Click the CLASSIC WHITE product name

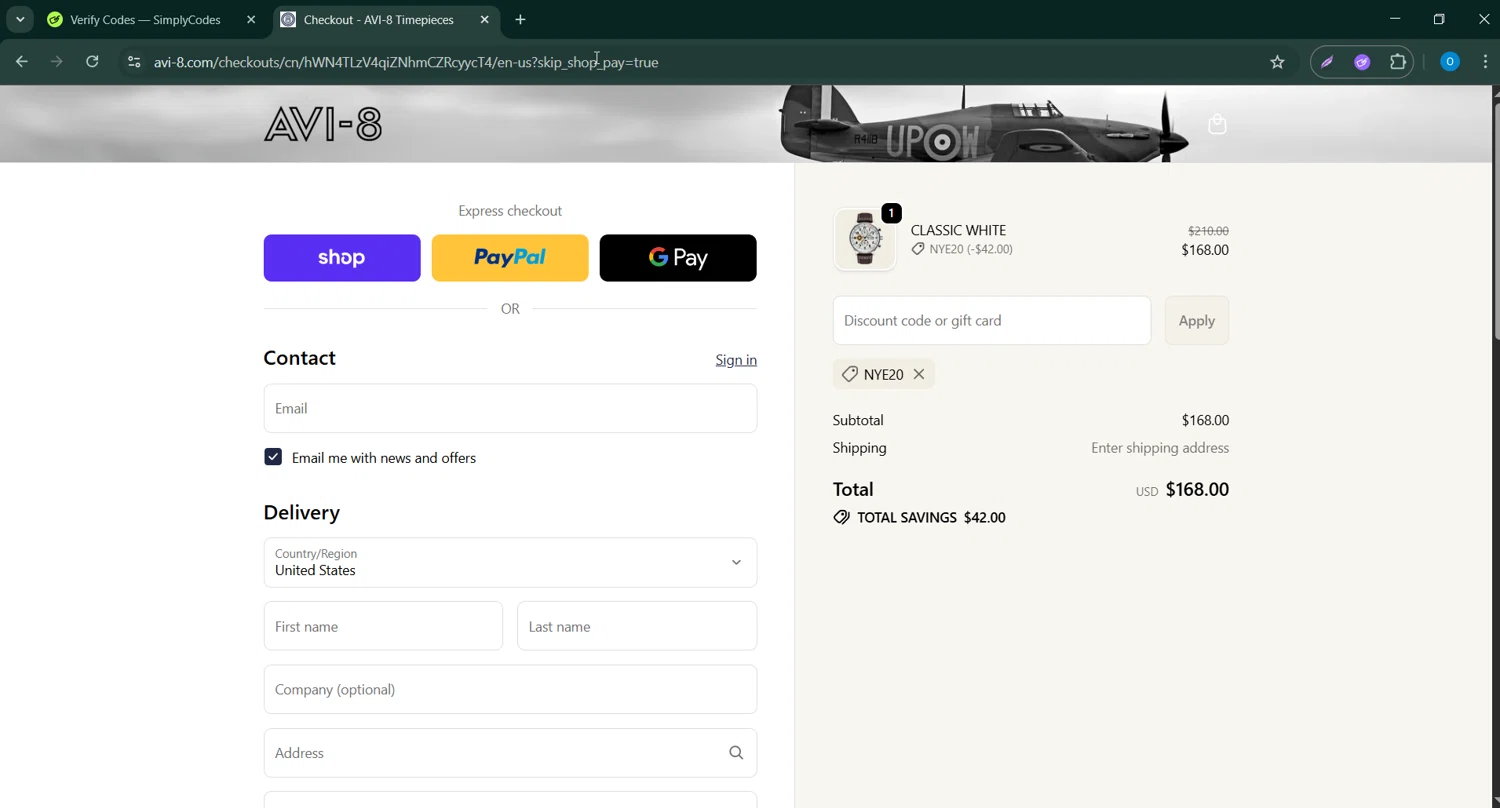tap(958, 230)
